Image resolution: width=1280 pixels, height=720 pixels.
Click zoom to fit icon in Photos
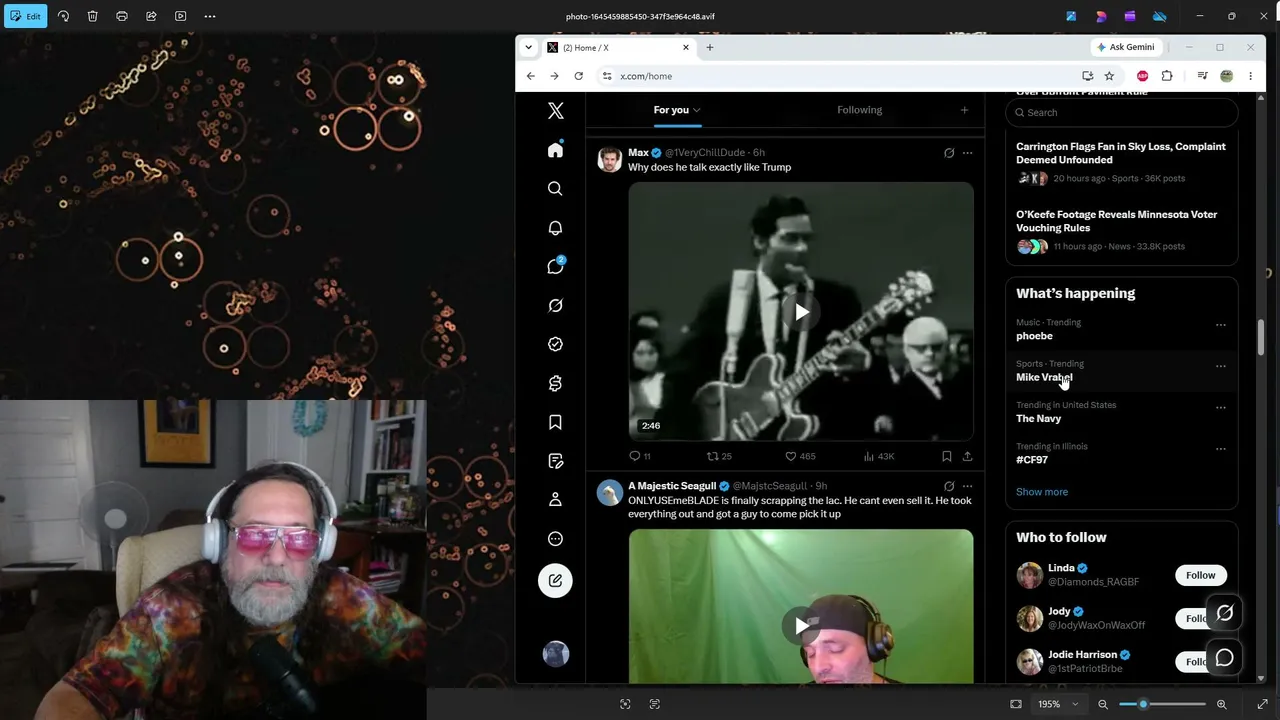(1016, 704)
